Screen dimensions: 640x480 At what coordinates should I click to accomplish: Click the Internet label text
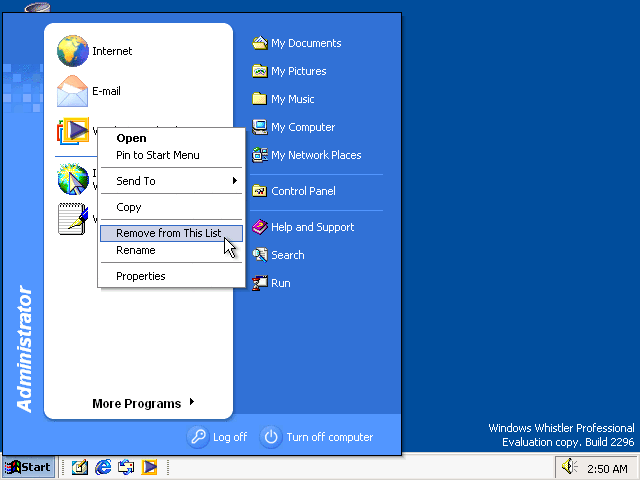(112, 51)
